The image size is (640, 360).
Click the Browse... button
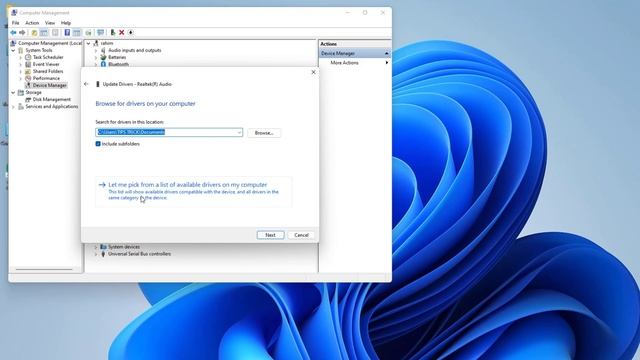click(x=264, y=133)
